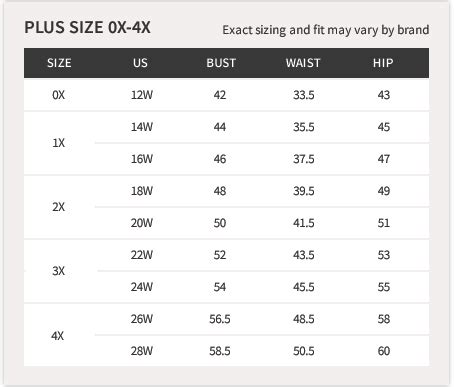The width and height of the screenshot is (454, 387).
Task: Click the sizing may vary by brand note
Action: pyautogui.click(x=326, y=30)
